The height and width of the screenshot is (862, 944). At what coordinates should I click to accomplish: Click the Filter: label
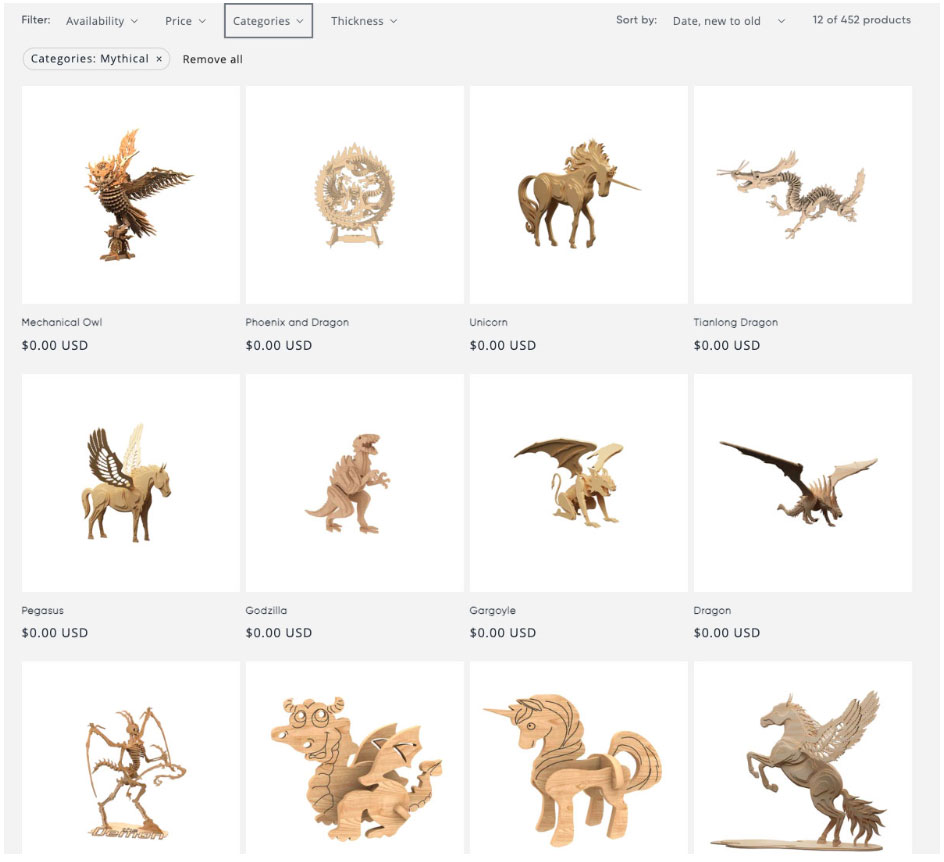(36, 20)
